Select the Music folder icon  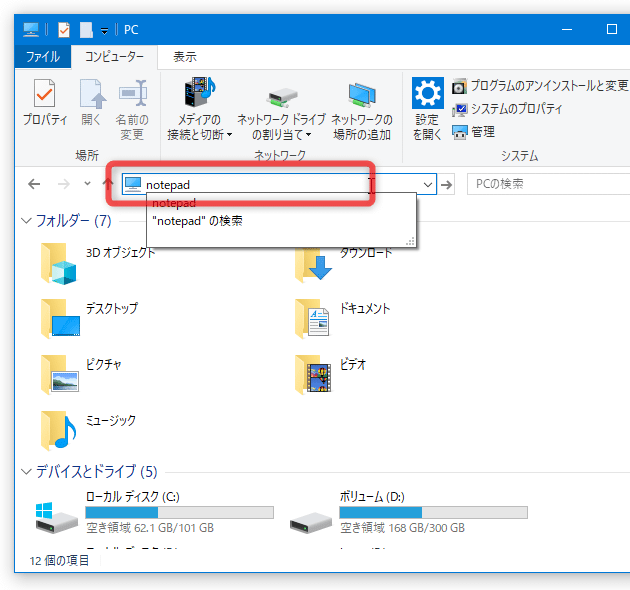point(59,430)
